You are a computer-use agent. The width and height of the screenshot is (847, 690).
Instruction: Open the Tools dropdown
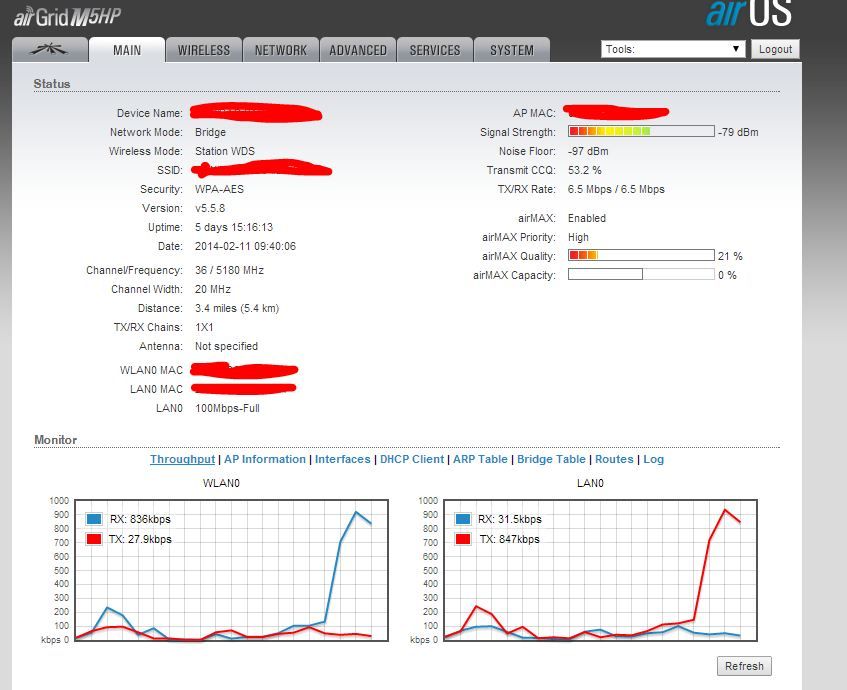click(673, 49)
